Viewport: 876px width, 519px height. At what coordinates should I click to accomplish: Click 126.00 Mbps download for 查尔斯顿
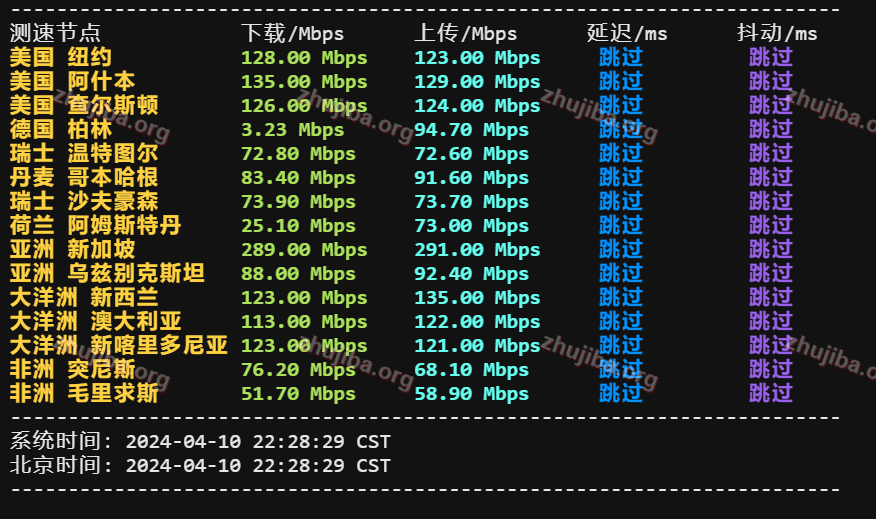pyautogui.click(x=304, y=106)
